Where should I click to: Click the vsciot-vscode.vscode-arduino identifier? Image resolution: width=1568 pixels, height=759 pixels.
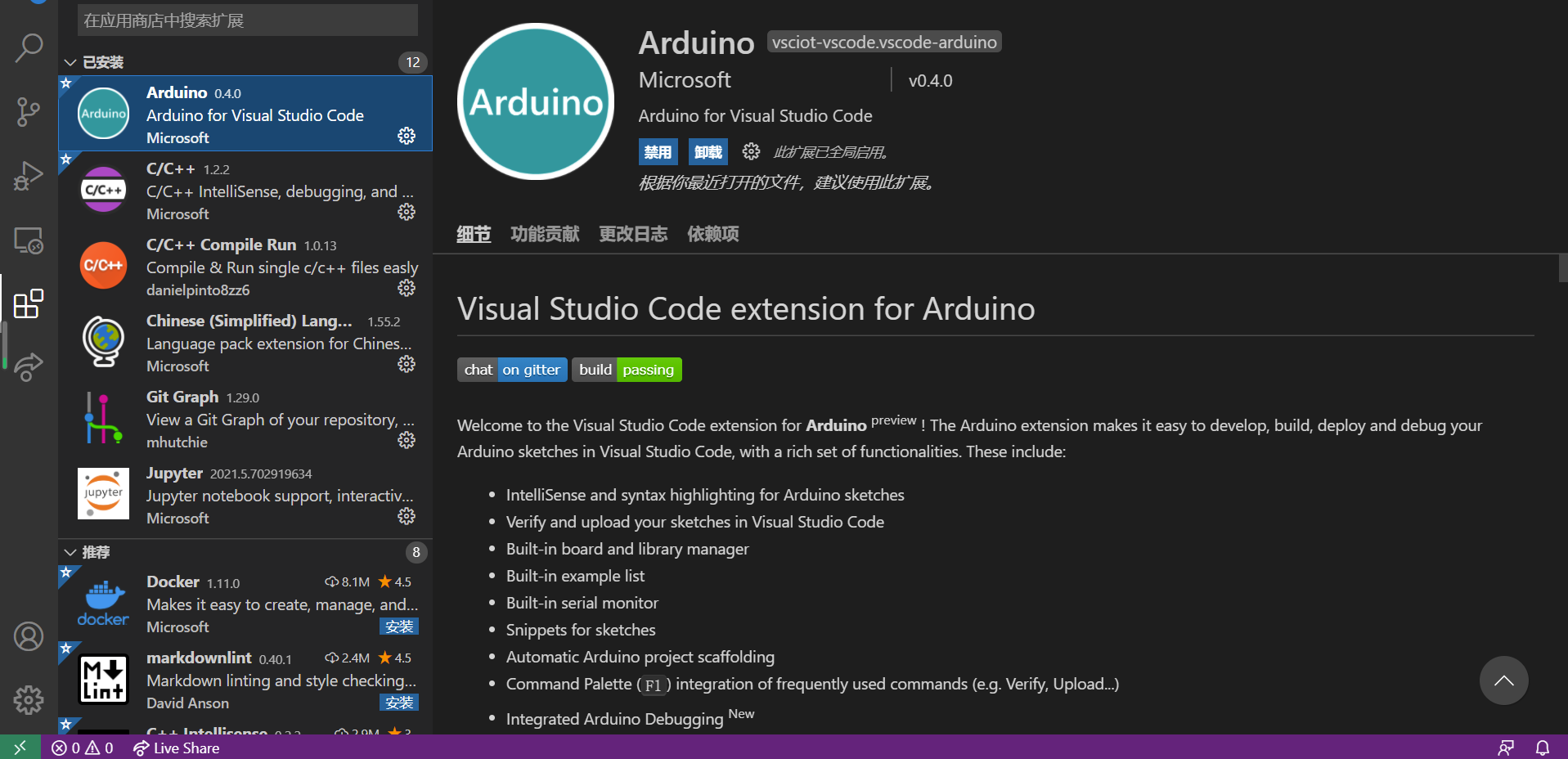[x=884, y=42]
